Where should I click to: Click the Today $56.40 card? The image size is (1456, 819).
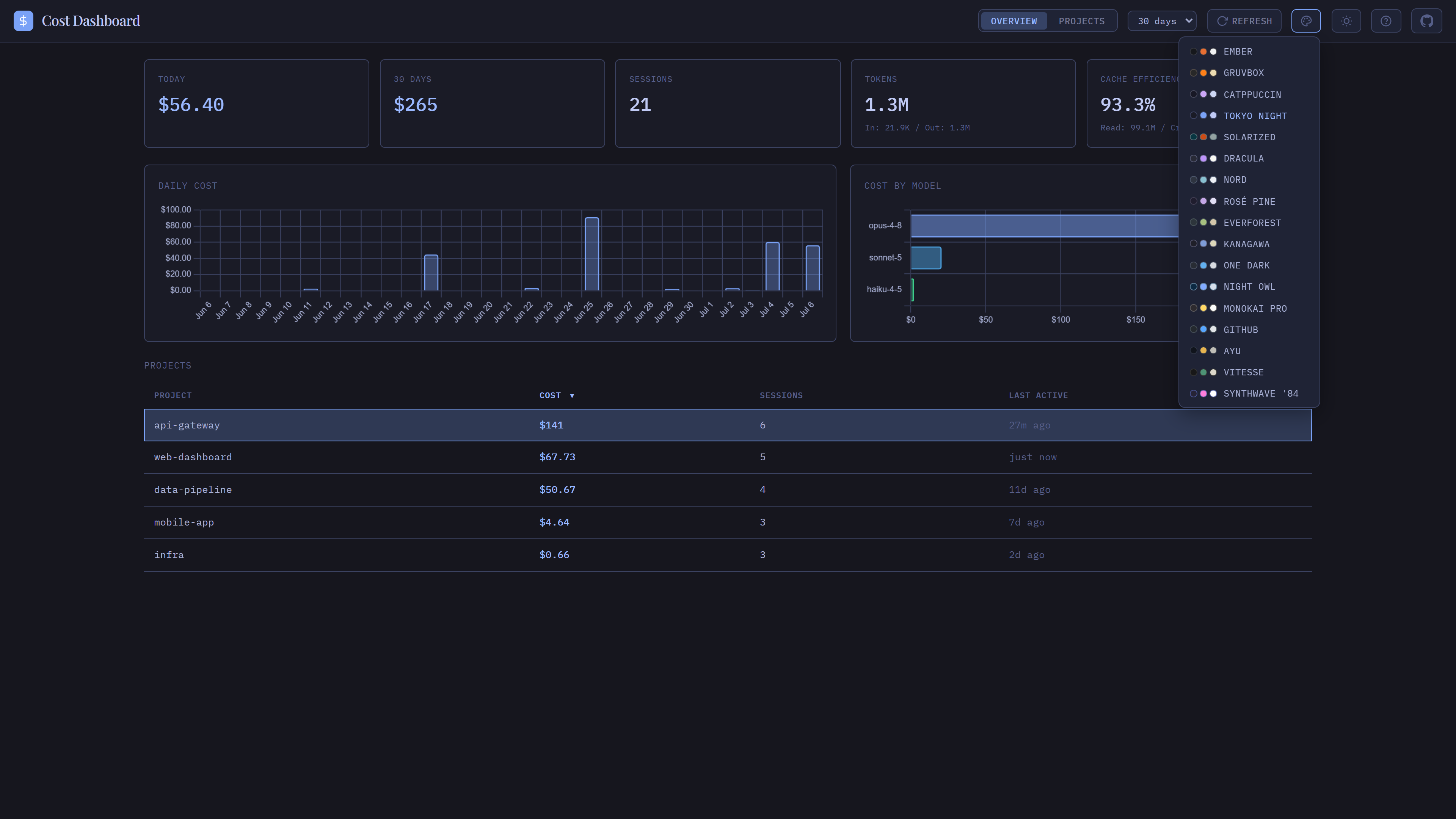coord(257,104)
